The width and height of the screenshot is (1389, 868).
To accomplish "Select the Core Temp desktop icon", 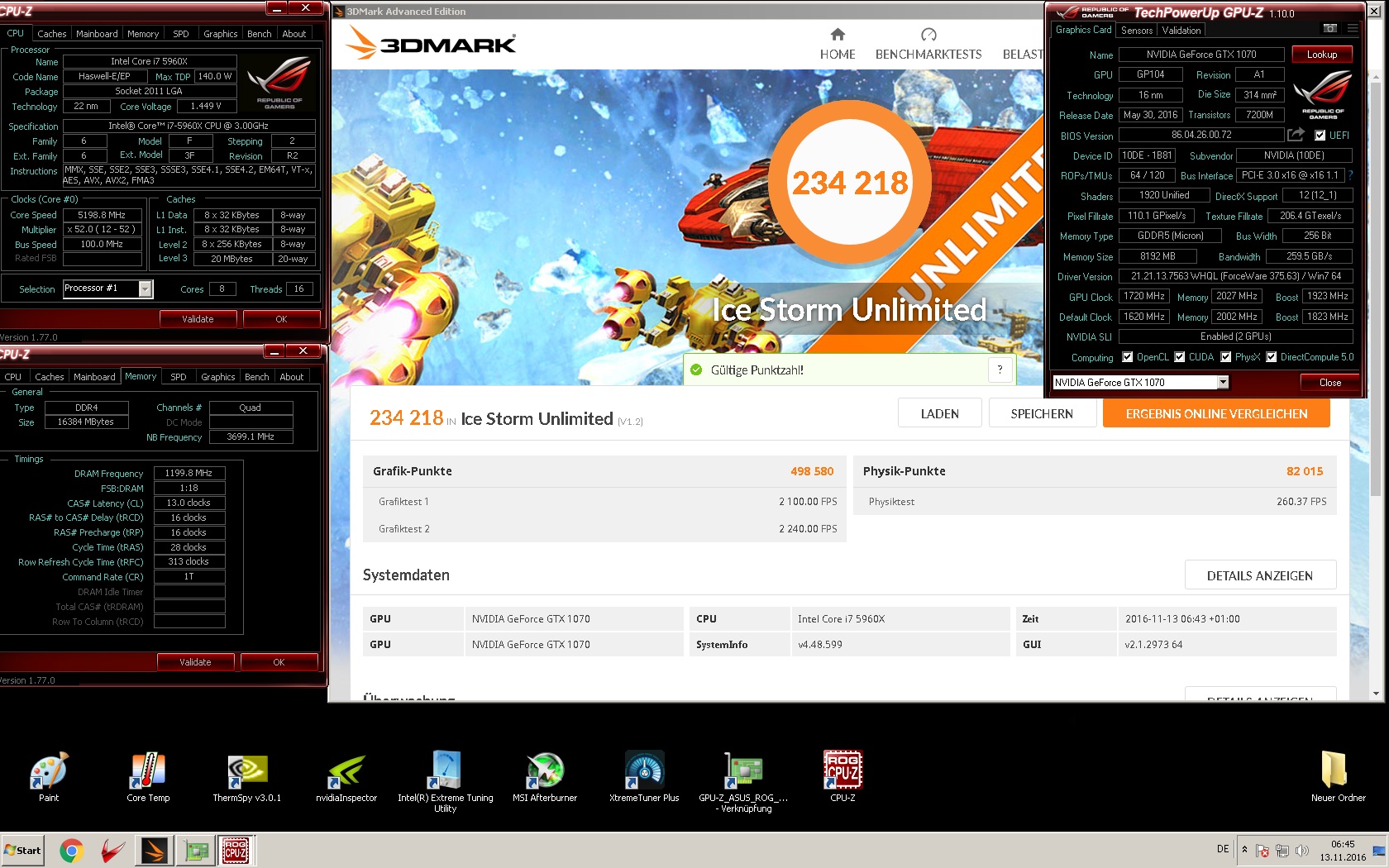I will point(148,777).
